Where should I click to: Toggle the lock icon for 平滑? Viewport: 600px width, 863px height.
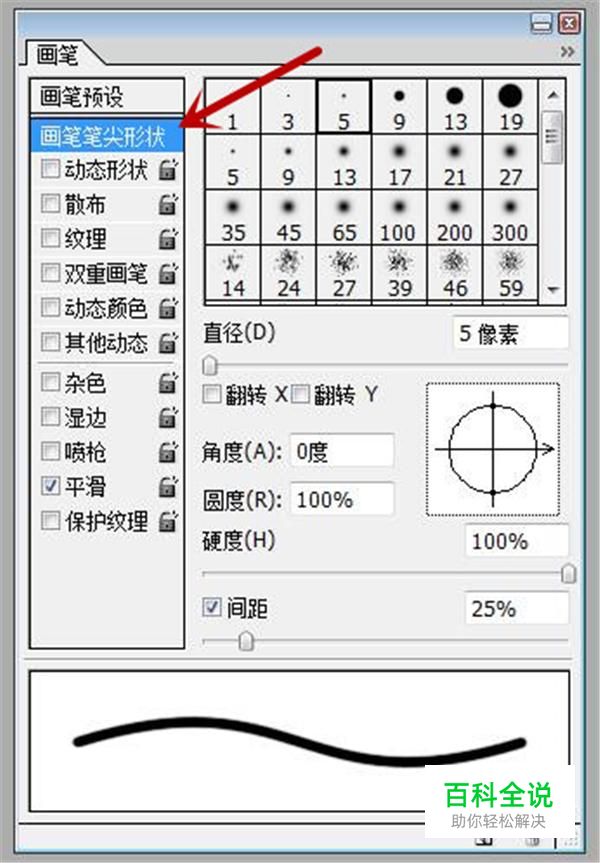168,487
